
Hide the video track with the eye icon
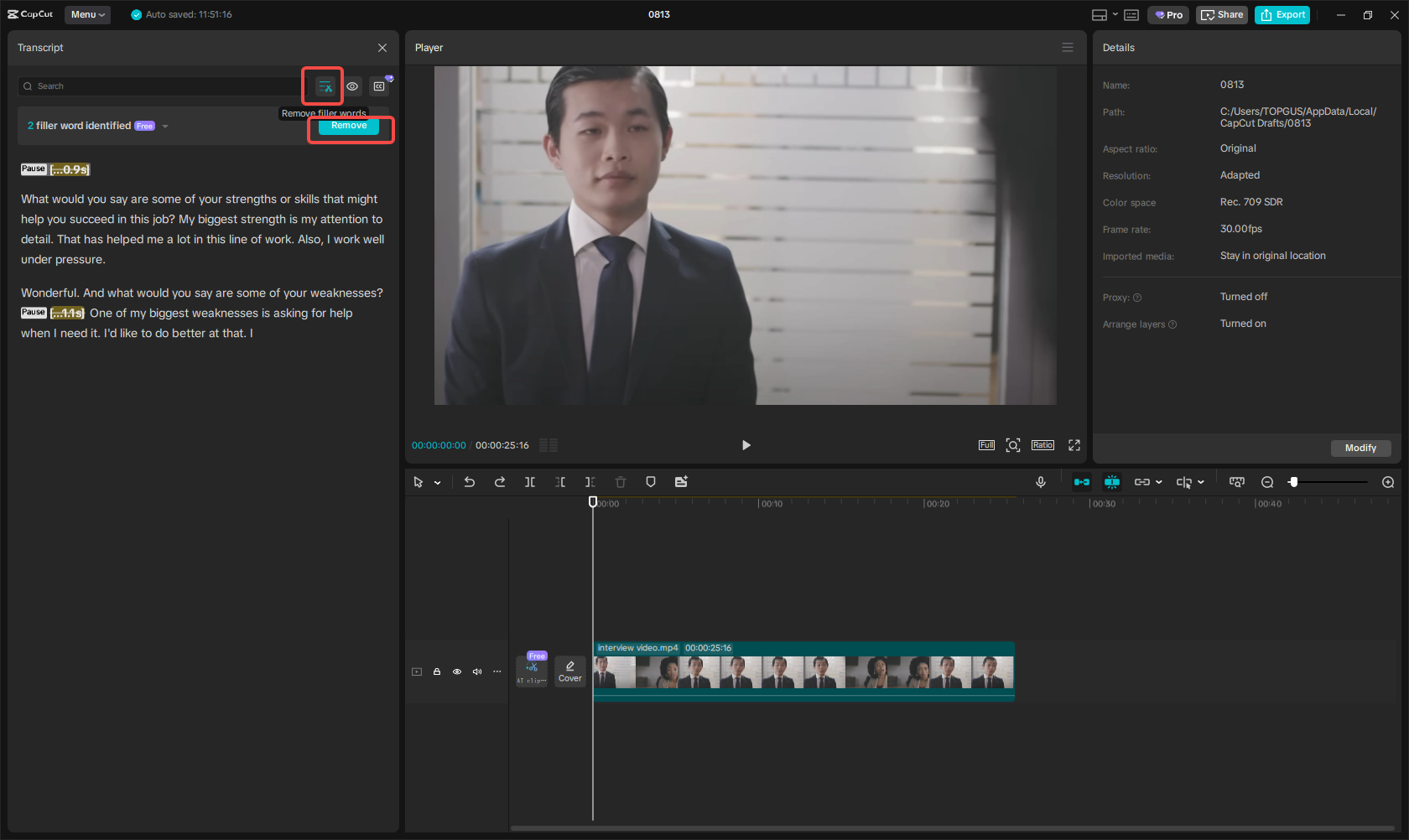click(x=456, y=671)
